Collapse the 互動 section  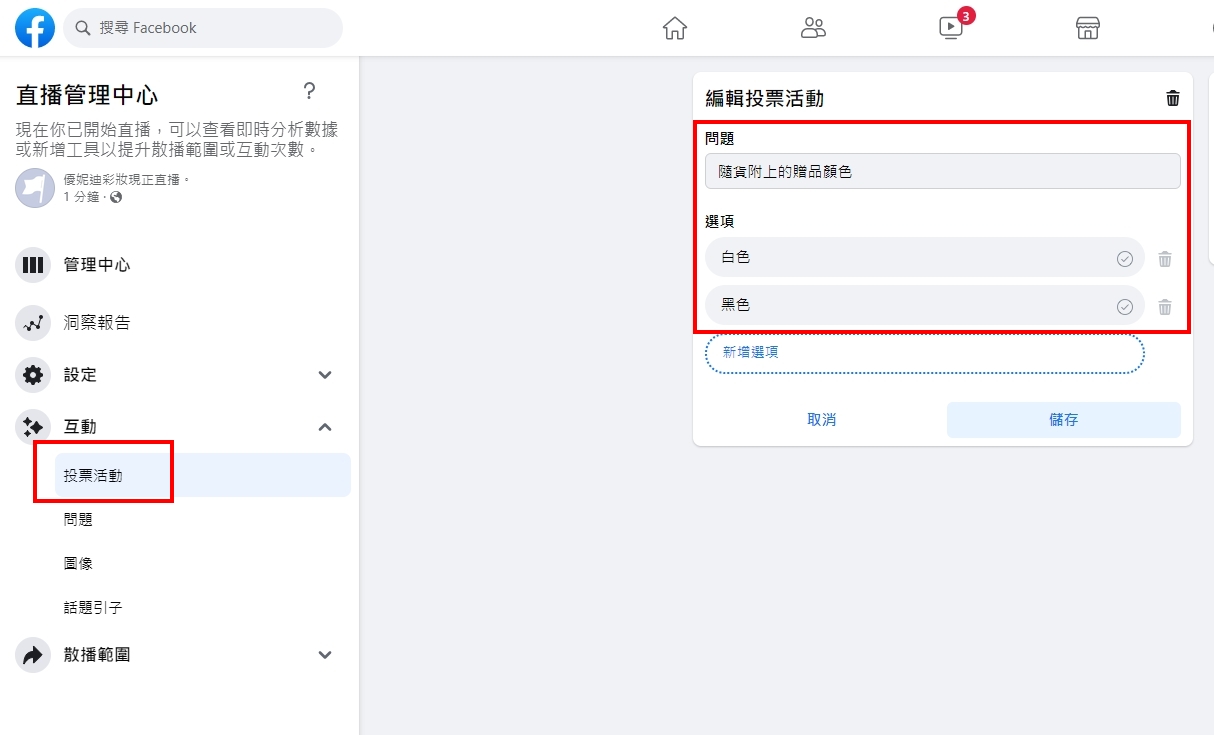coord(324,426)
